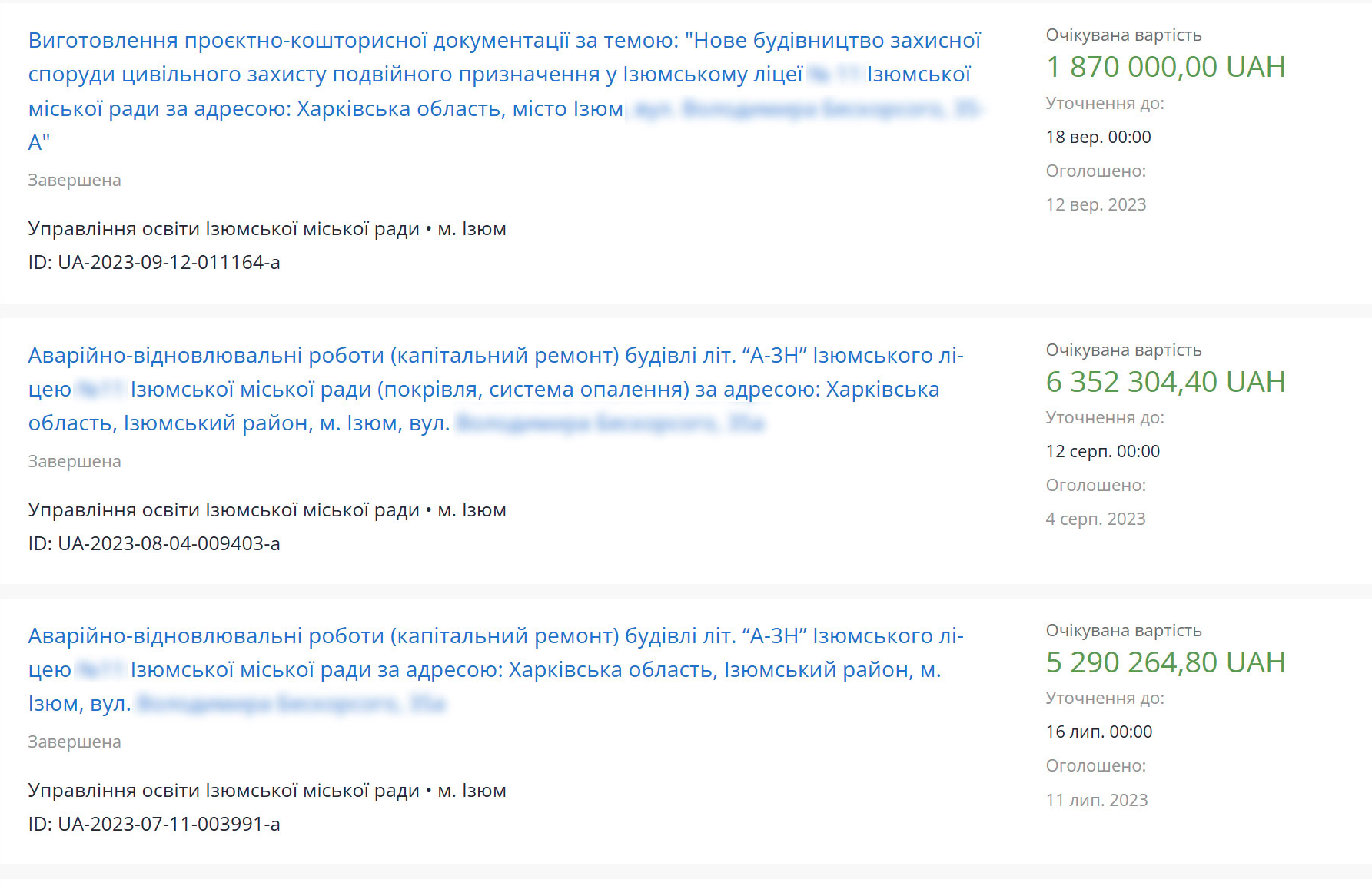This screenshot has width=1372, height=886.
Task: Click clarification deadline 18 вер. 00:00
Action: [x=1098, y=138]
